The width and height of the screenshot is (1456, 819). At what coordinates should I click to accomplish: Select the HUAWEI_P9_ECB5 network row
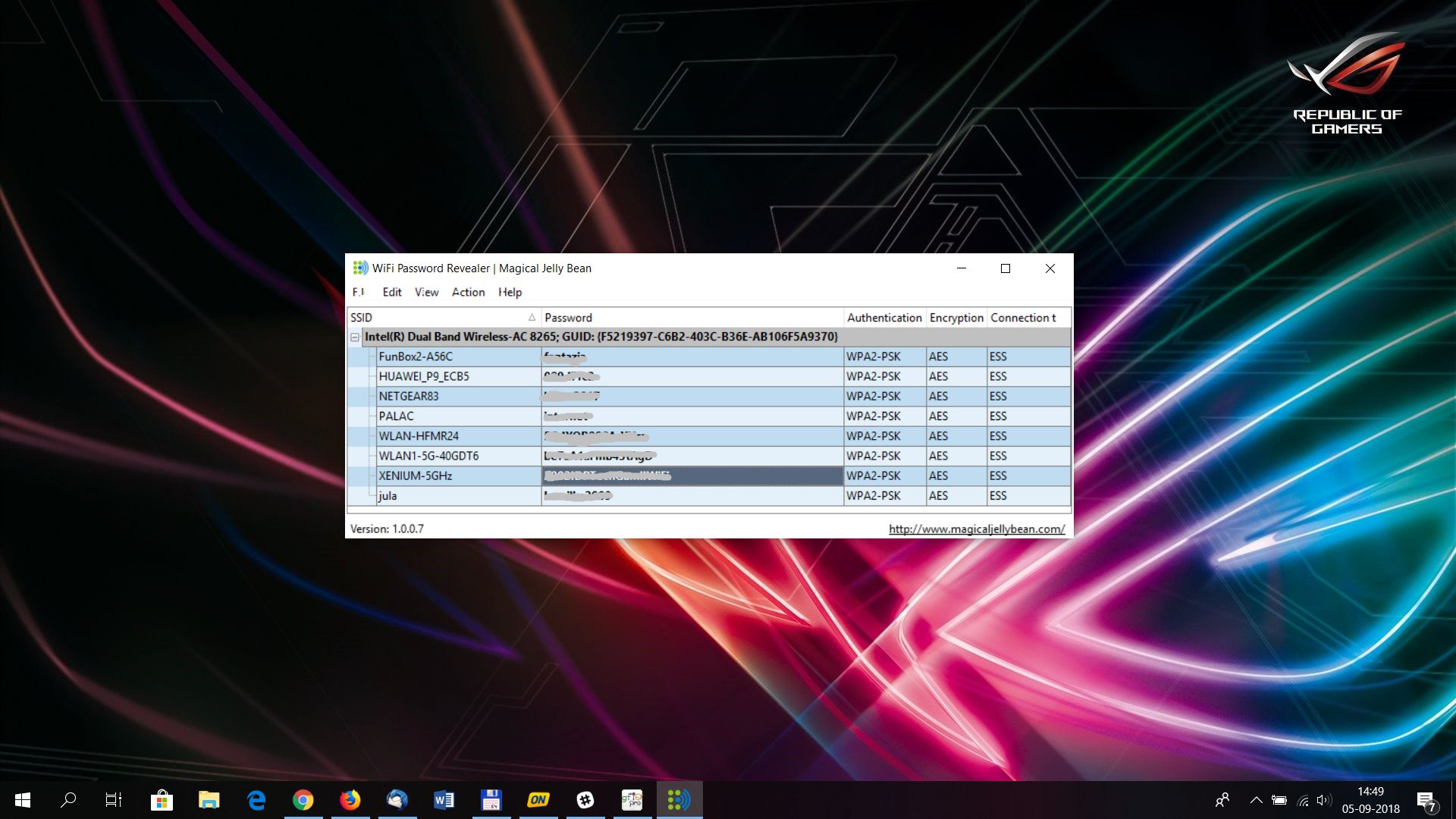coord(709,376)
